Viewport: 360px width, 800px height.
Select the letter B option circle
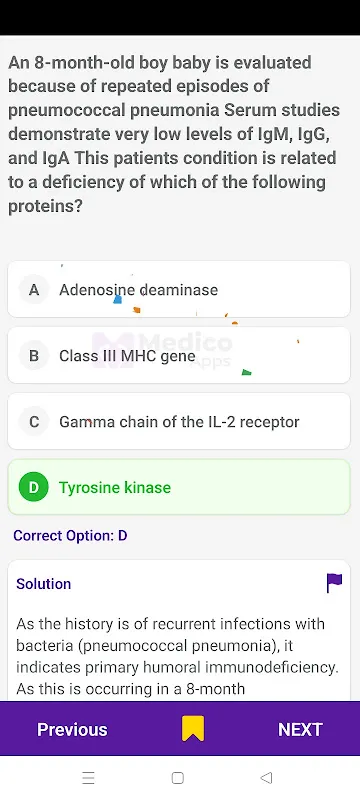[x=34, y=356]
